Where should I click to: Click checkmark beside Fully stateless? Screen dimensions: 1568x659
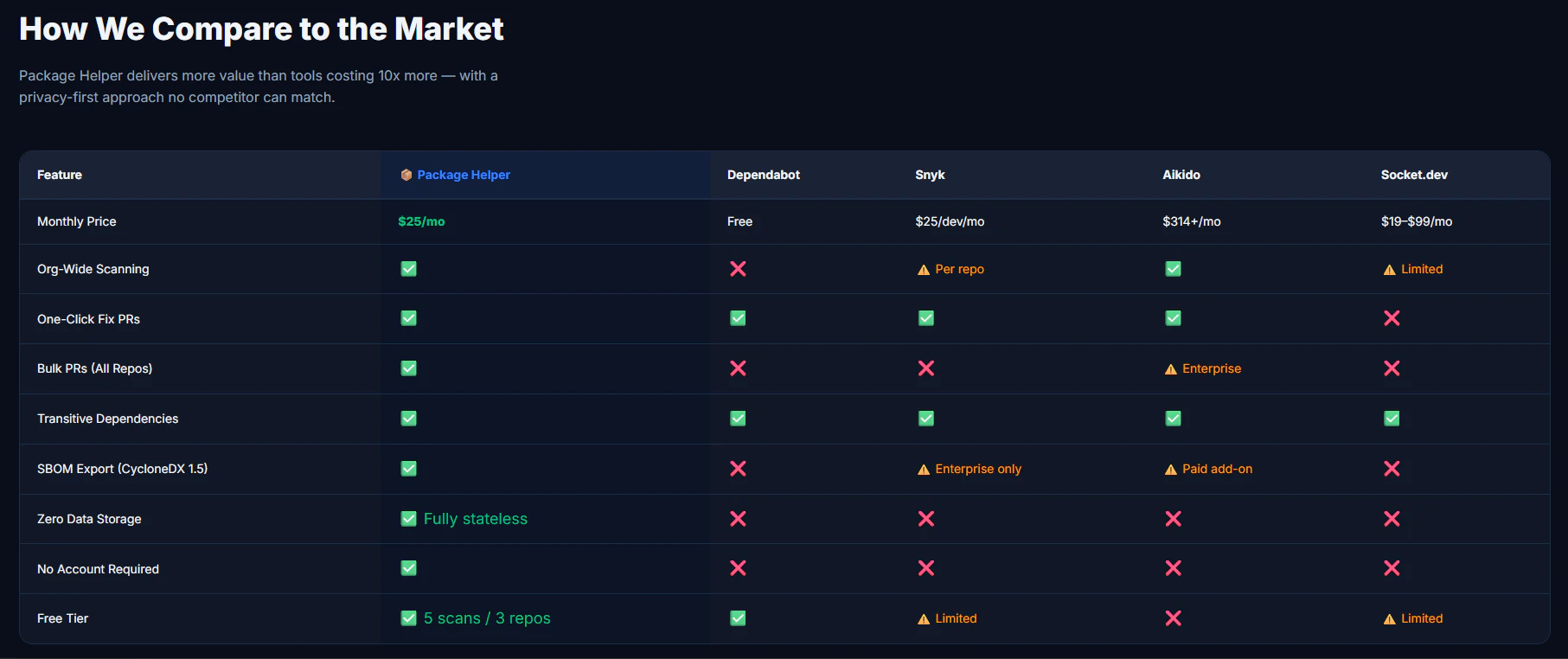tap(409, 519)
